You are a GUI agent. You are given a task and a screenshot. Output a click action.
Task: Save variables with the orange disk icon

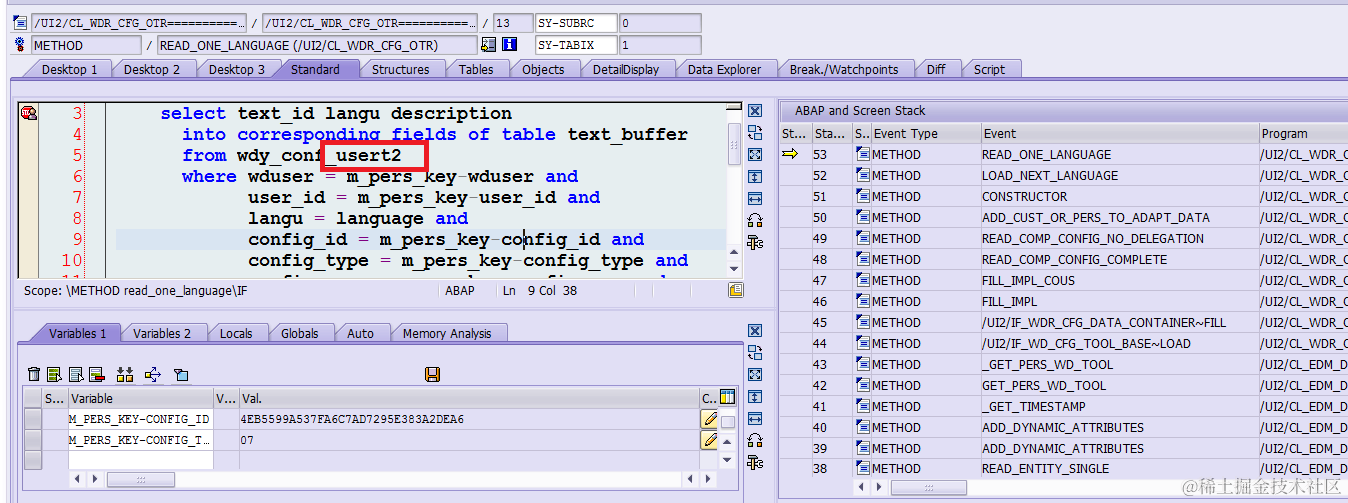(x=433, y=374)
